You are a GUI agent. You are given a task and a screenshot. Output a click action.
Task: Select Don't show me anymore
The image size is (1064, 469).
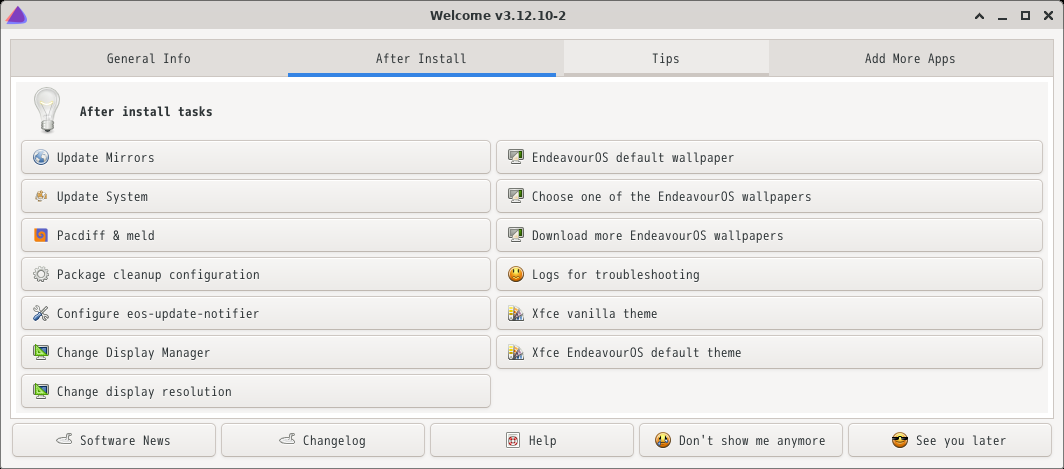click(x=741, y=440)
